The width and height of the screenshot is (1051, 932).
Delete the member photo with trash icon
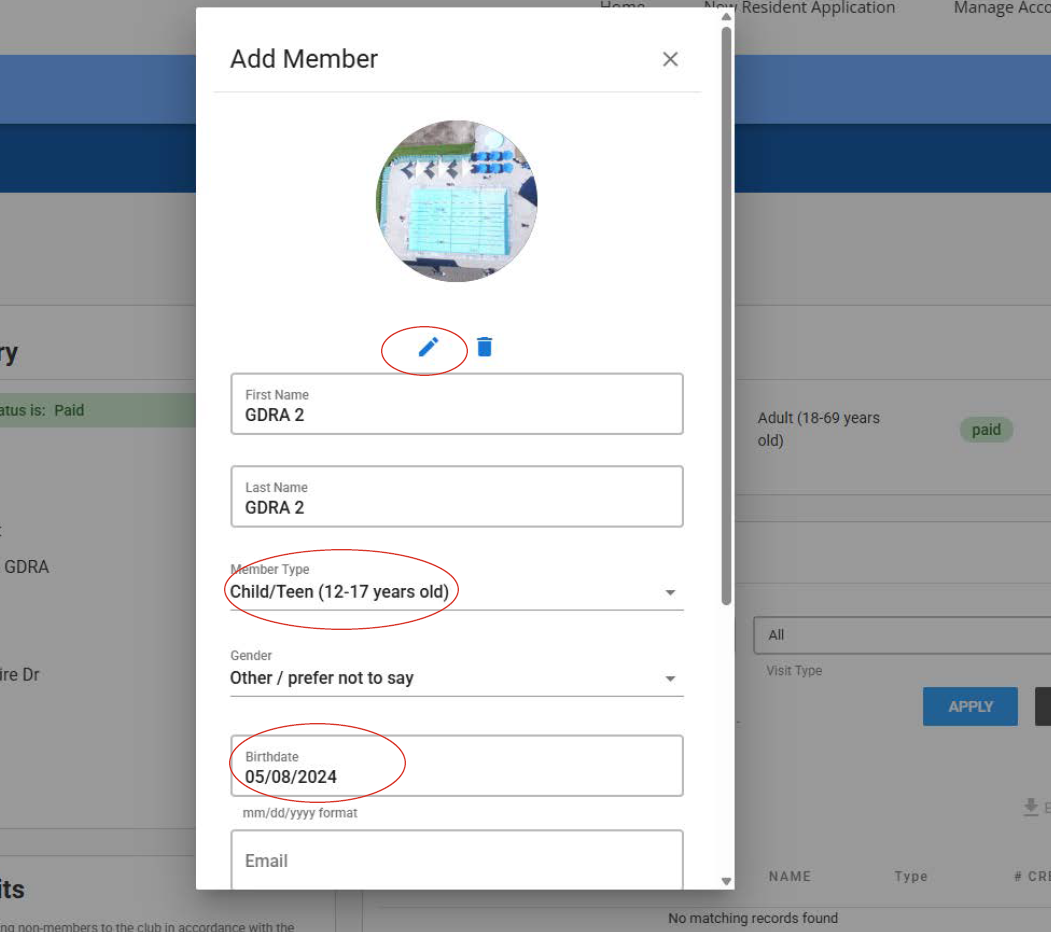click(x=485, y=347)
